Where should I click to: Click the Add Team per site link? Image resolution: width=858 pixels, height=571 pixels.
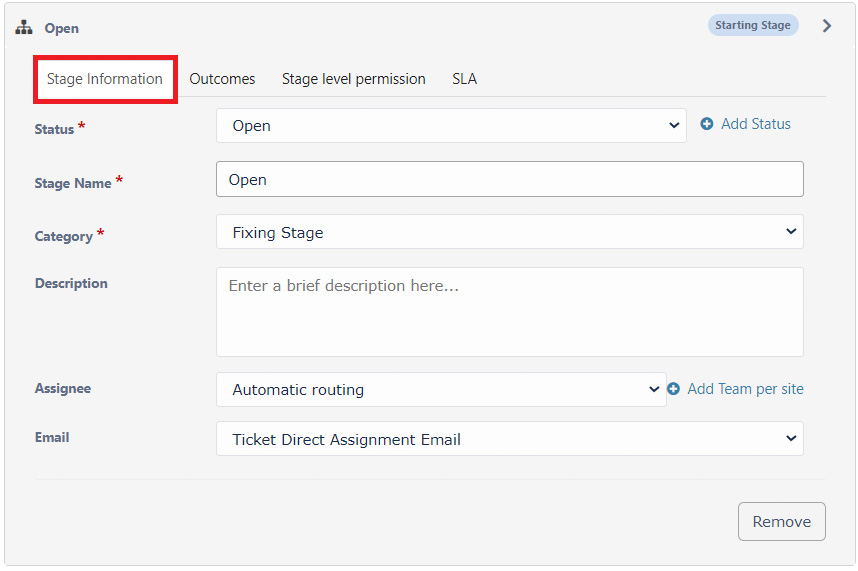point(745,389)
